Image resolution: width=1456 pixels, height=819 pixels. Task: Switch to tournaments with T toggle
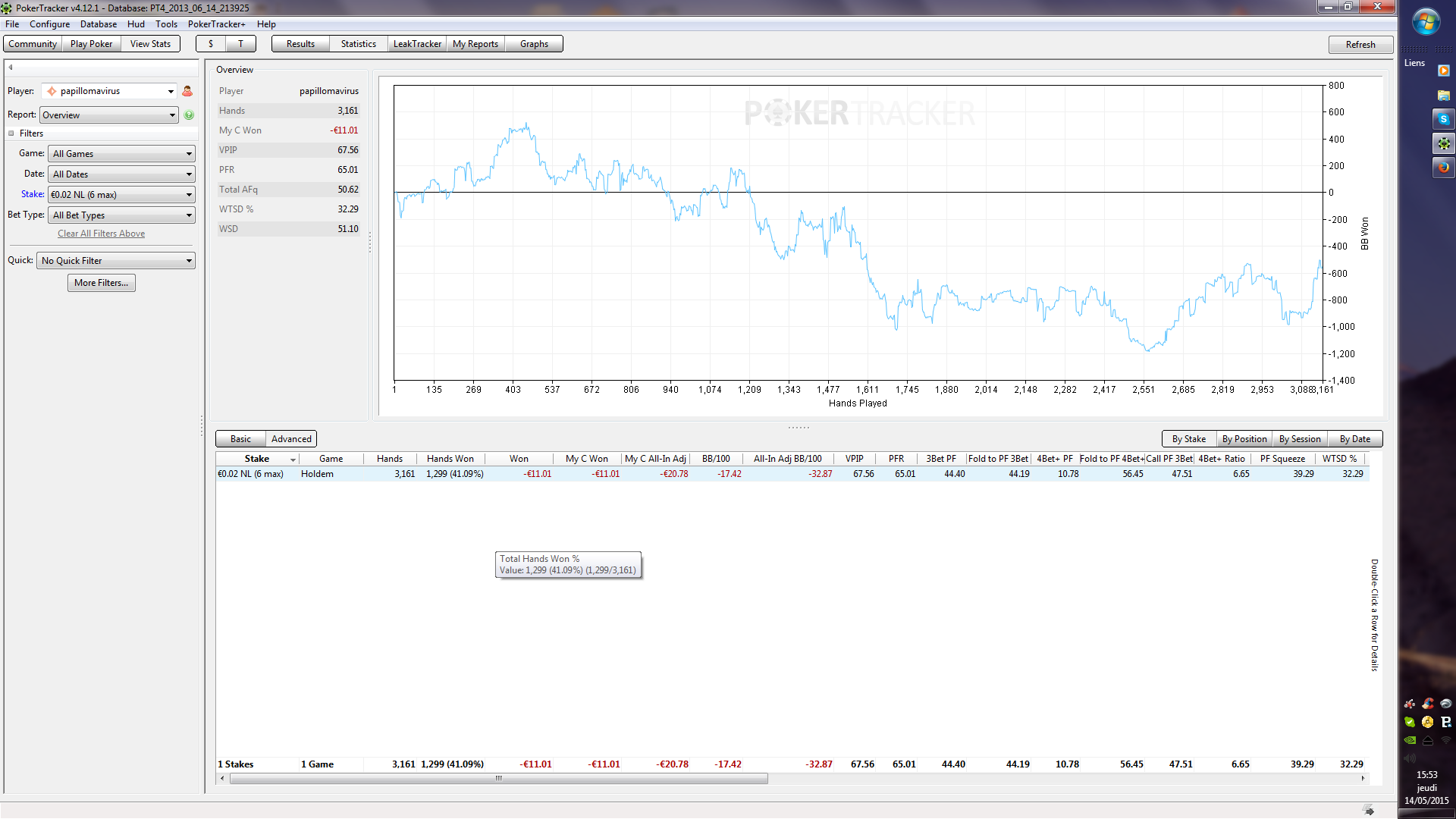(241, 44)
